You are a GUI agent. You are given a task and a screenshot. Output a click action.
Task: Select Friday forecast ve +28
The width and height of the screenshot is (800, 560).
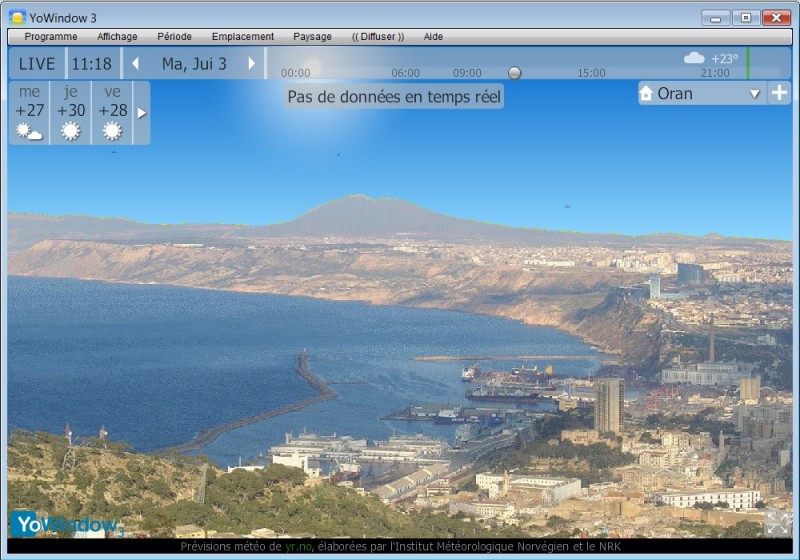112,113
